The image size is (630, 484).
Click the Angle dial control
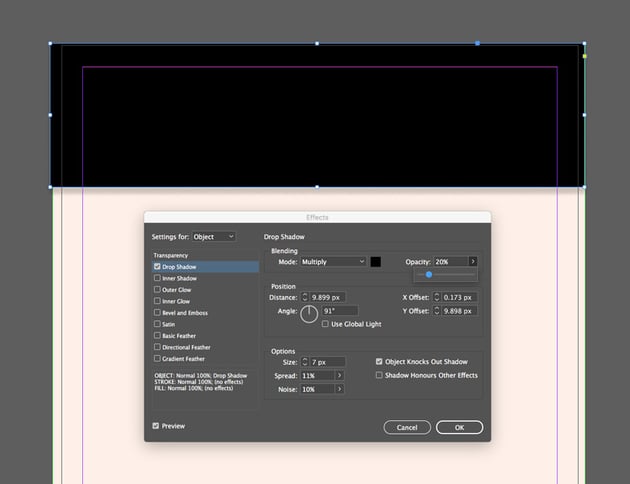[309, 314]
